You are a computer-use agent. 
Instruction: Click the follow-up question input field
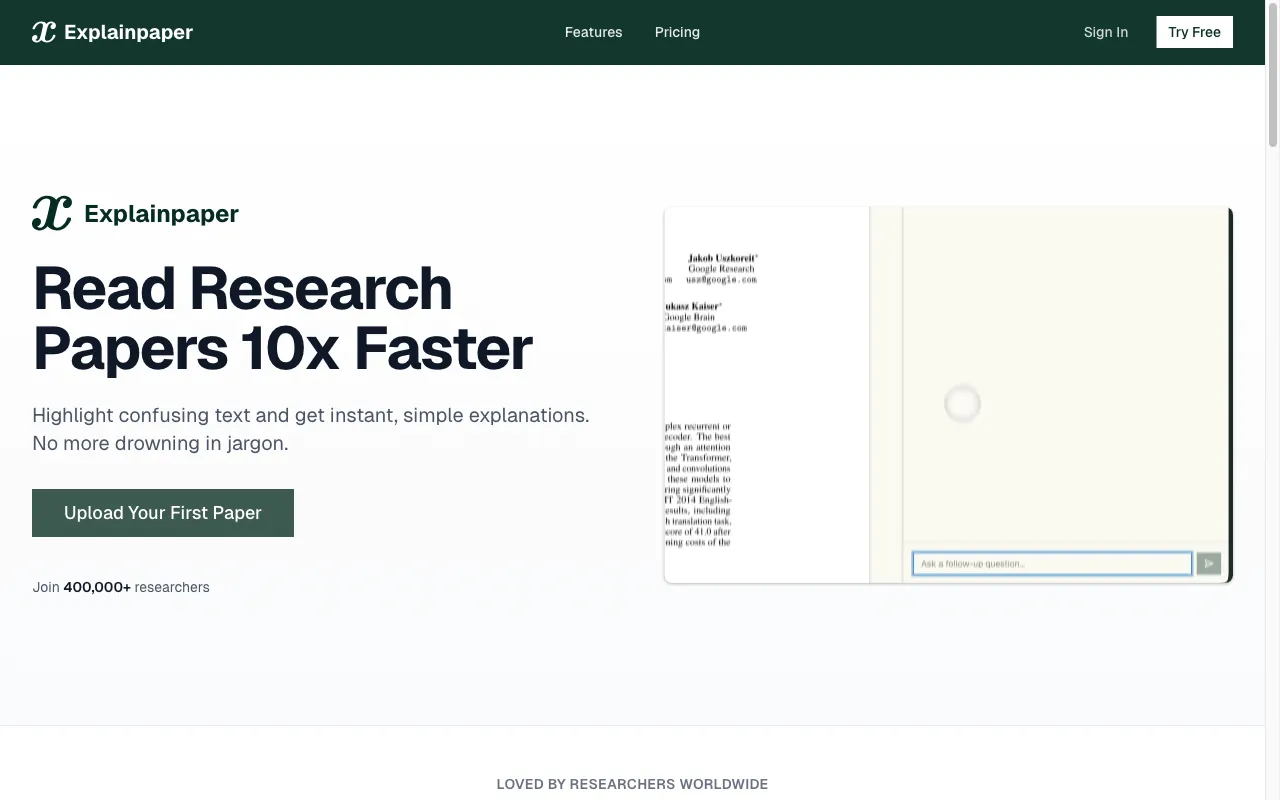[1052, 564]
